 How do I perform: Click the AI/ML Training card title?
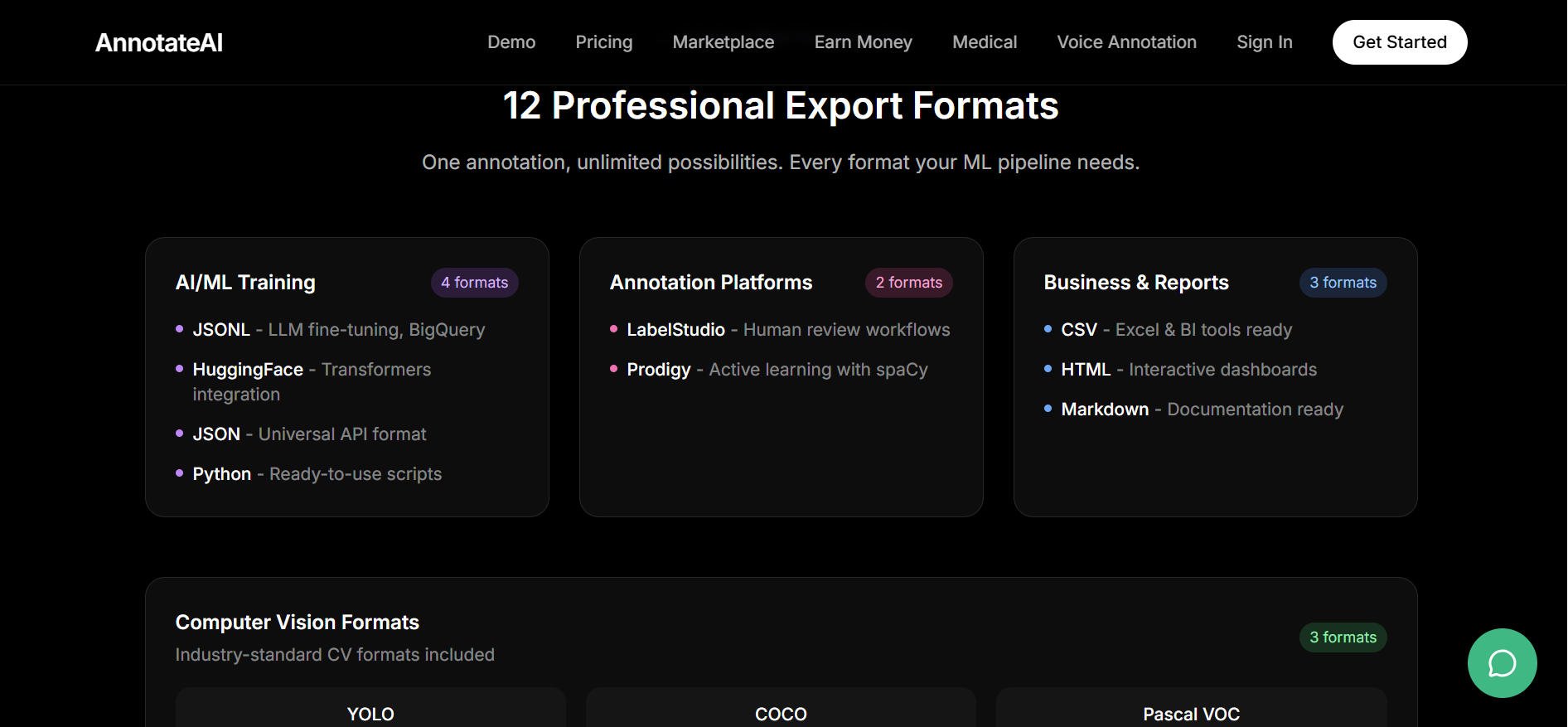click(x=245, y=283)
